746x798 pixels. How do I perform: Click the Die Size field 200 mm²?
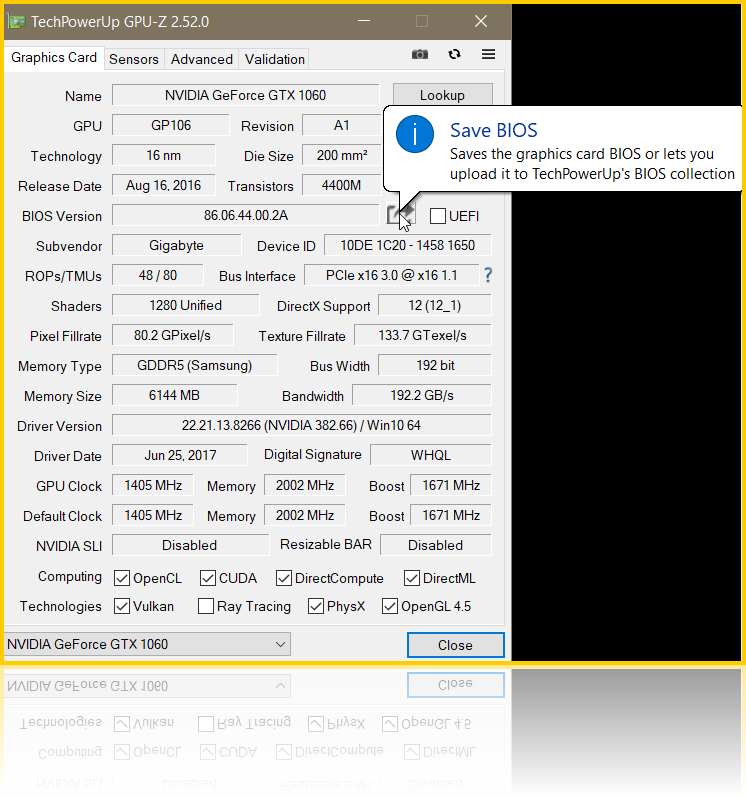[341, 155]
